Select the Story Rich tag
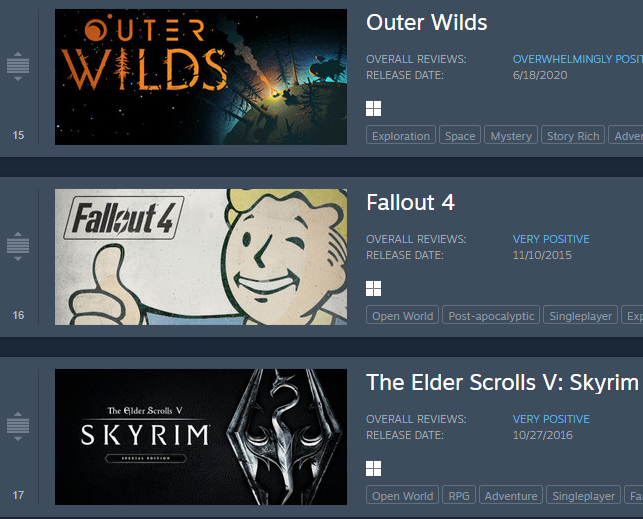The width and height of the screenshot is (643, 519). pos(573,135)
